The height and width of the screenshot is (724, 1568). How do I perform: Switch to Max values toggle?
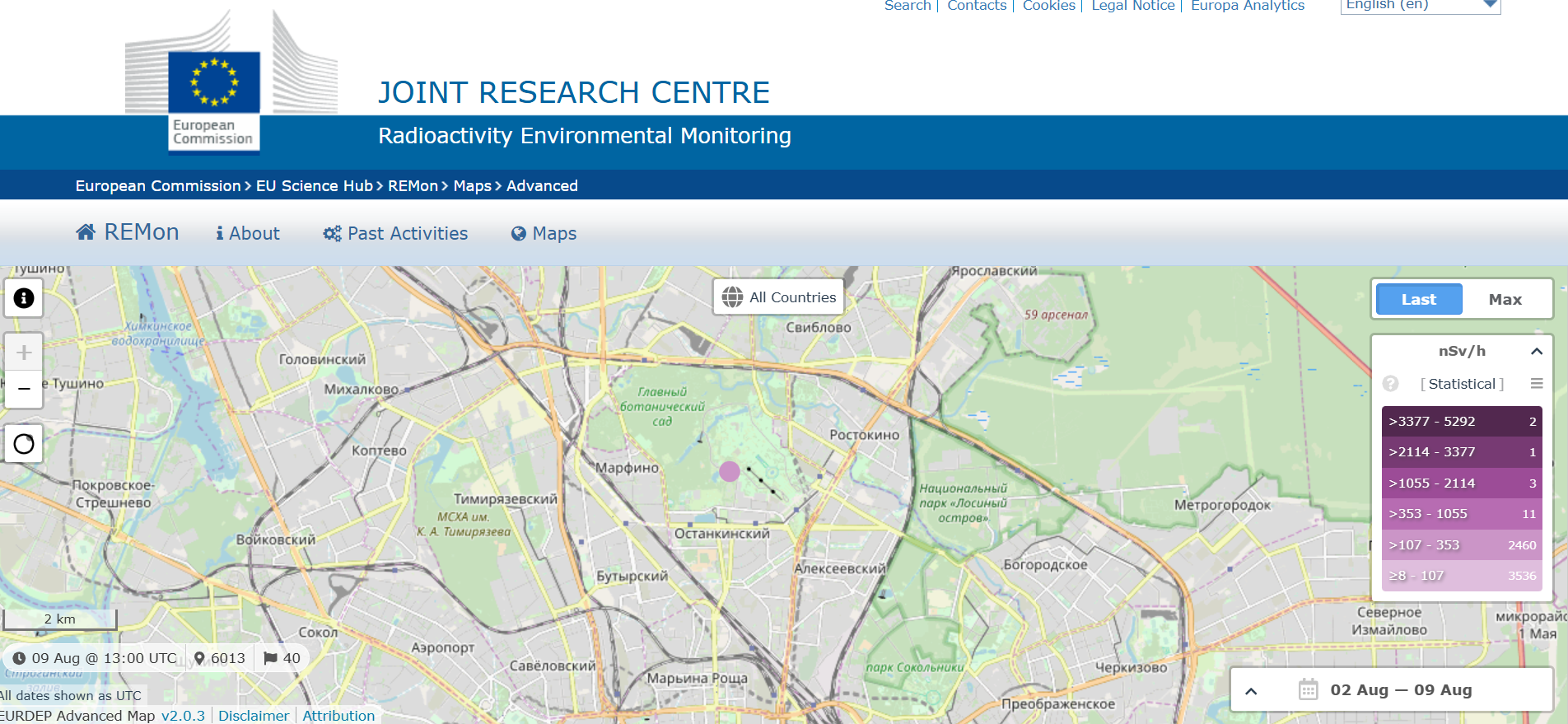pos(1505,300)
